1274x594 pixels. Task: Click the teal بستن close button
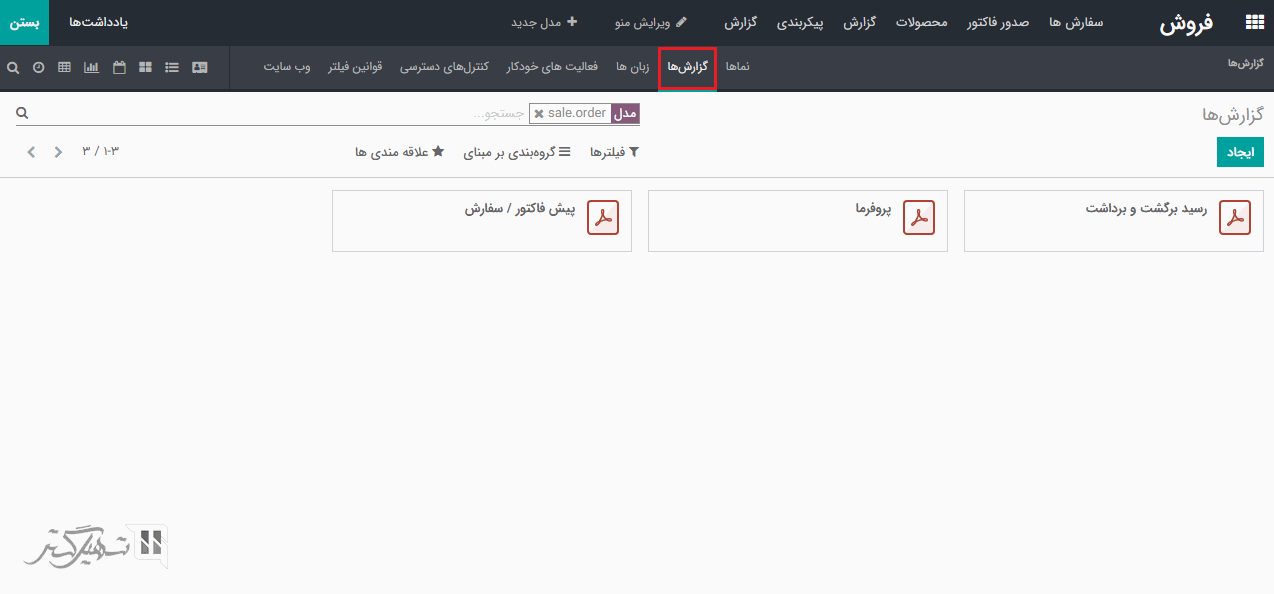pyautogui.click(x=24, y=22)
